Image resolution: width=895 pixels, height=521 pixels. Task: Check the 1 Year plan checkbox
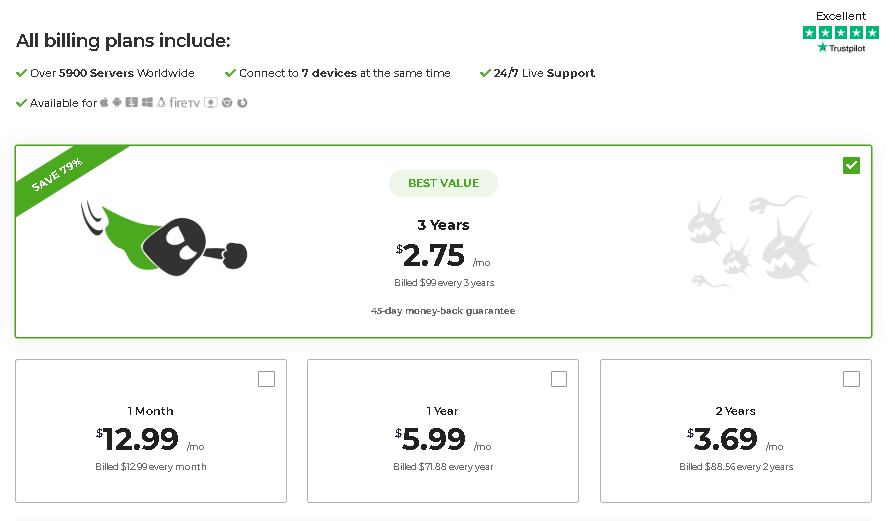point(559,379)
